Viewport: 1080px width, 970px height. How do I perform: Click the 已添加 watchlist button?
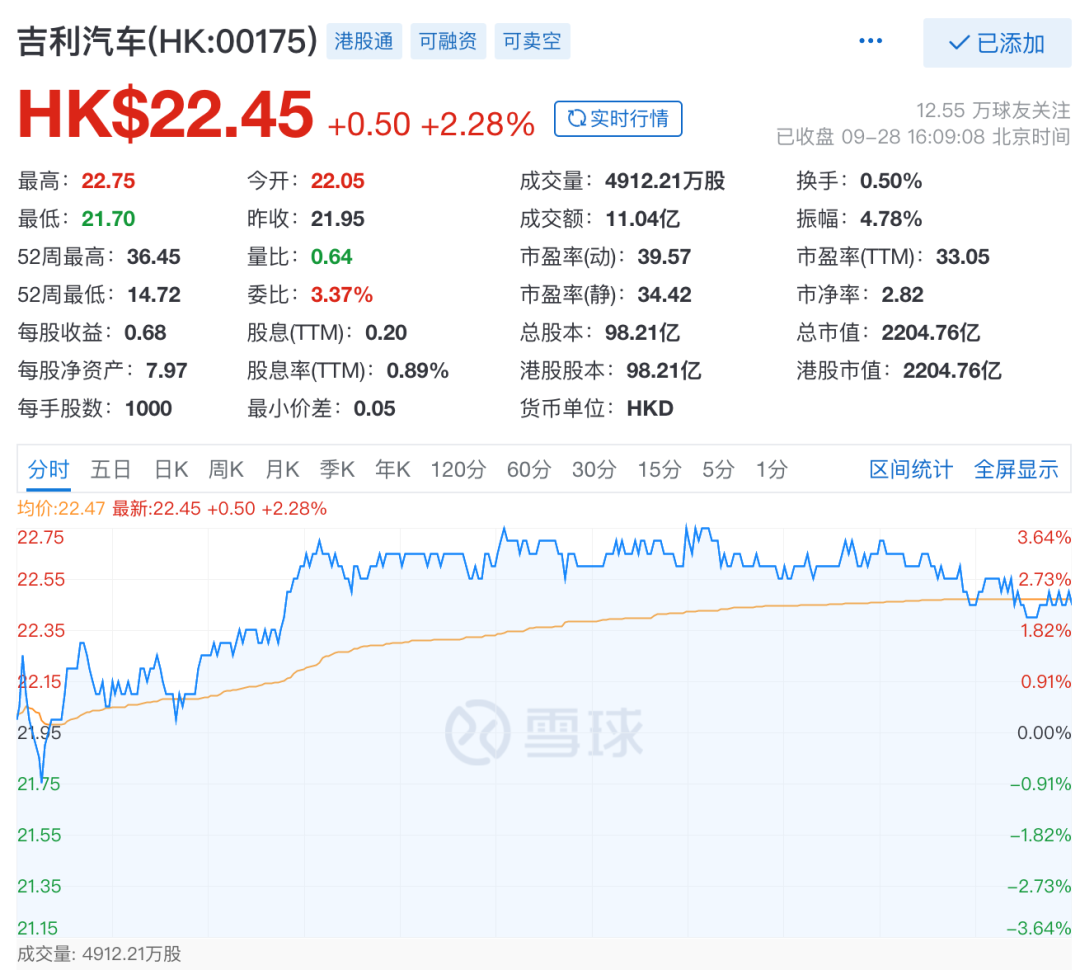(x=996, y=43)
